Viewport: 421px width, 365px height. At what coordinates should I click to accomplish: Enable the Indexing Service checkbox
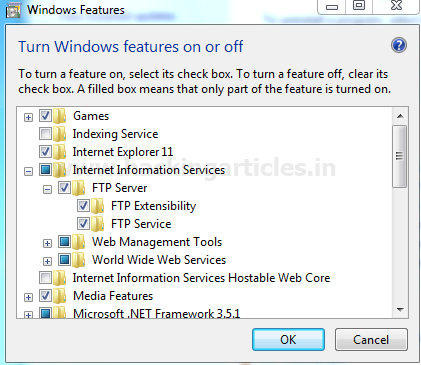[x=45, y=134]
